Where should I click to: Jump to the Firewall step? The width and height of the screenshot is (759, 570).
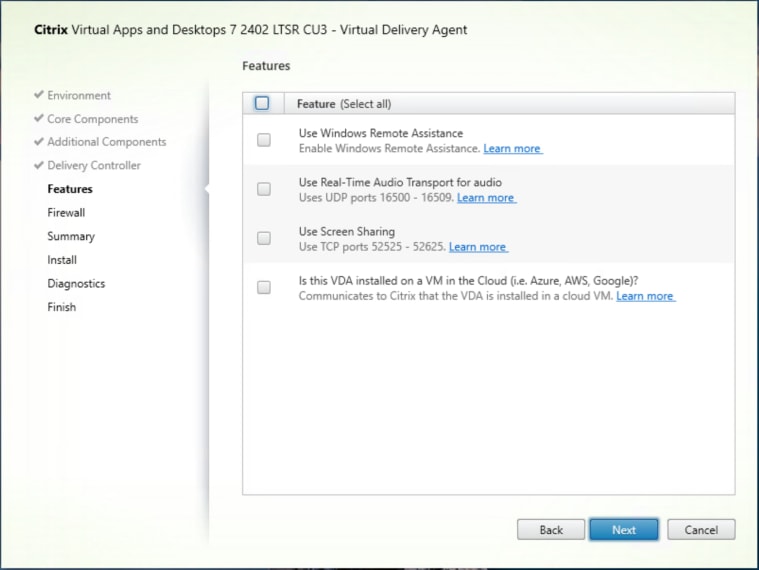pos(66,213)
